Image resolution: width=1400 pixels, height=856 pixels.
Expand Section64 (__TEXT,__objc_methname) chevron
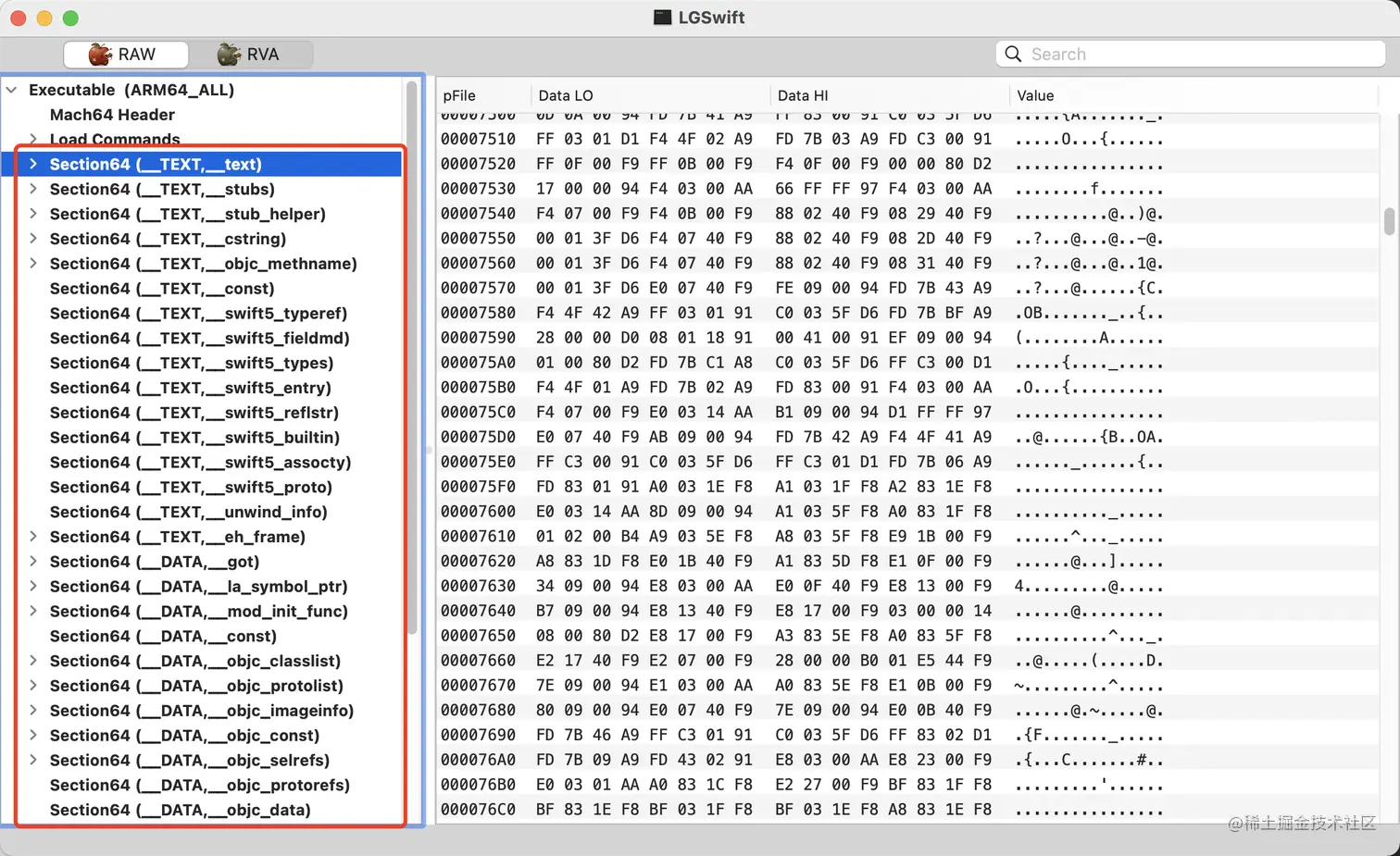pyautogui.click(x=33, y=264)
